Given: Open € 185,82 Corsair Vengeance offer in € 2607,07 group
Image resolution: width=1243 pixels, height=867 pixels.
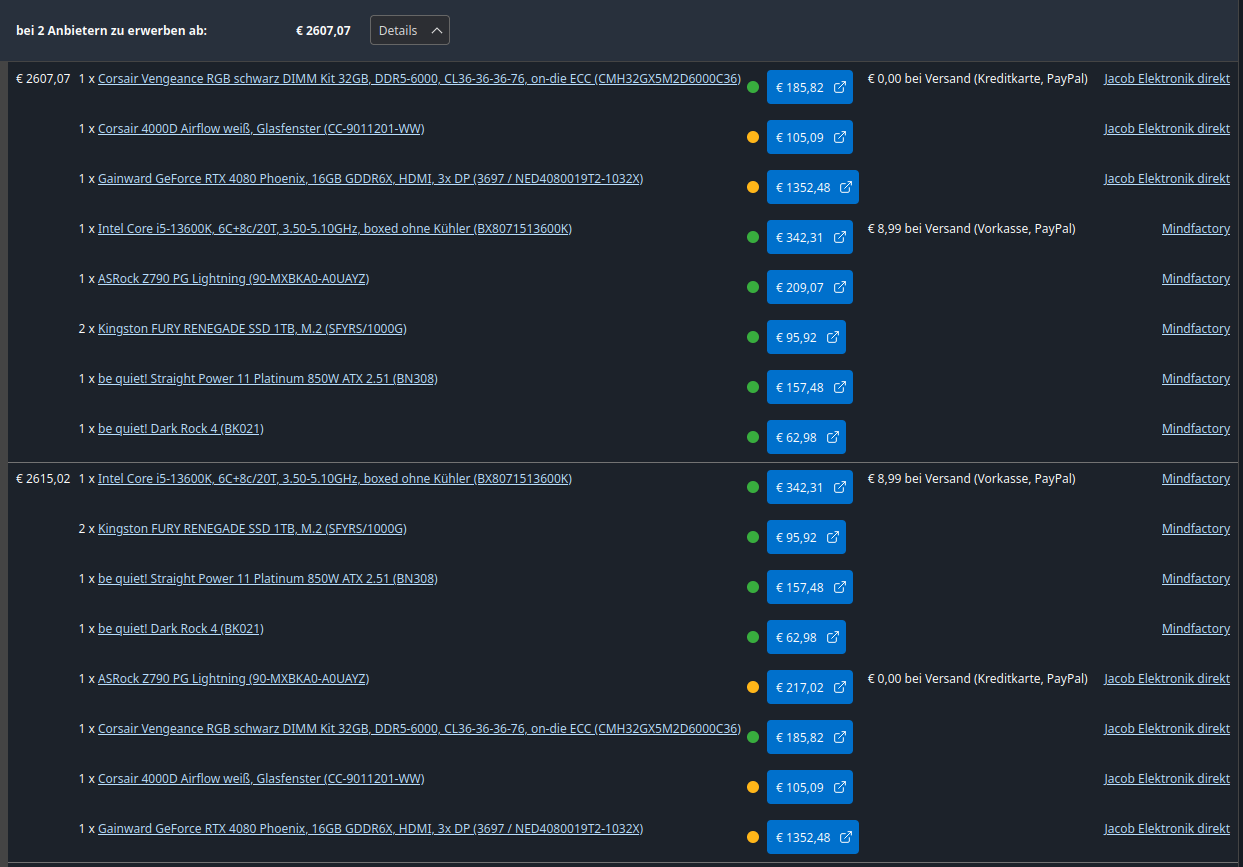Looking at the screenshot, I should click(810, 87).
